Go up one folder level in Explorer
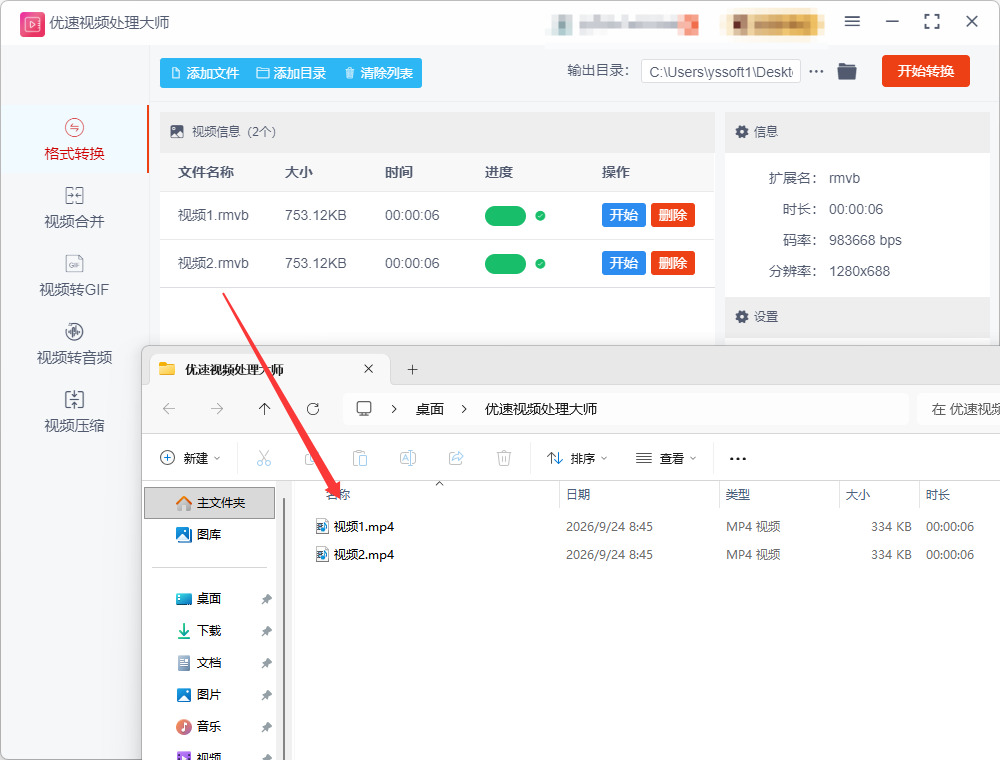 coord(265,409)
